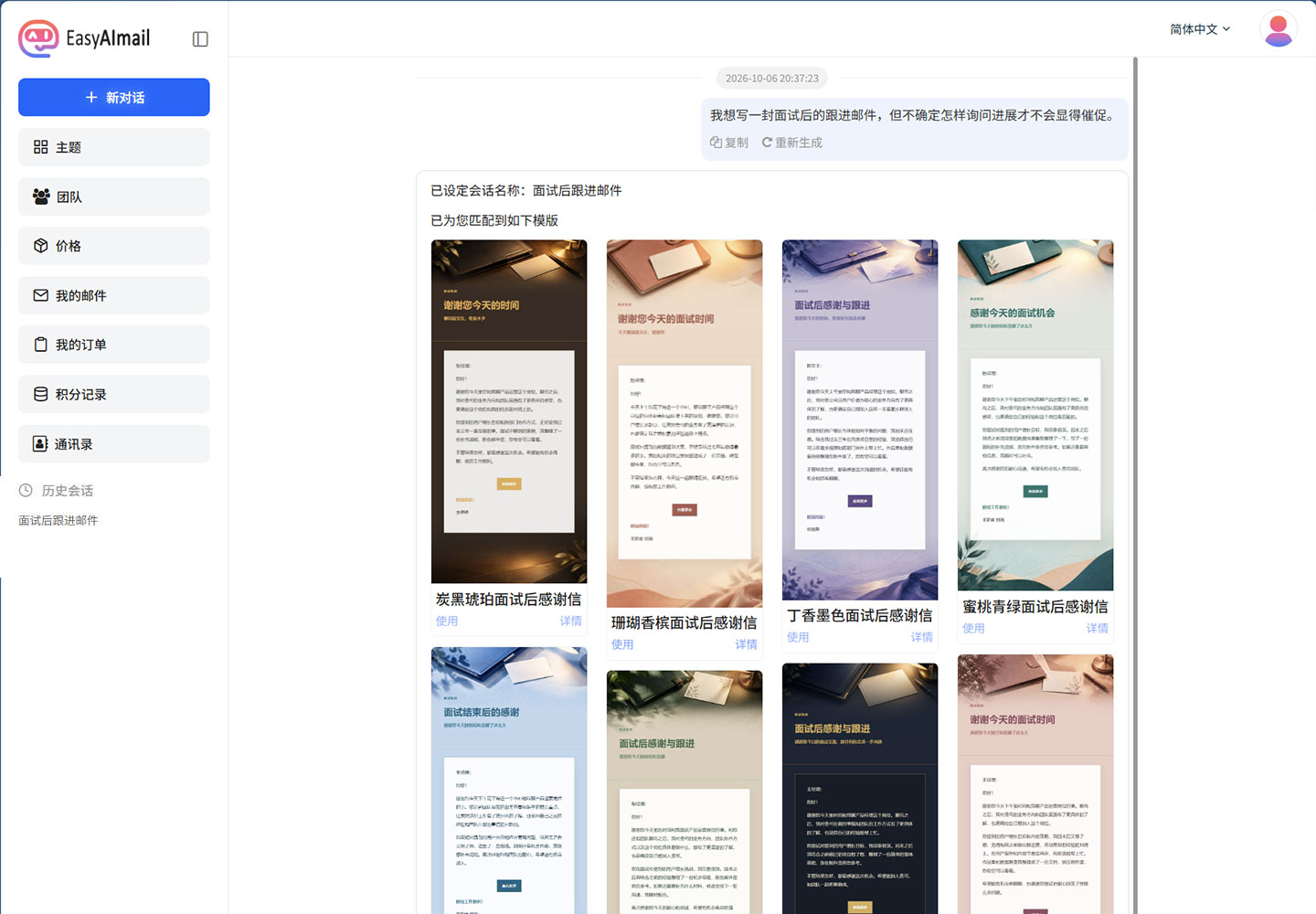Open the blue 面试结束后的感谢 template thumbnail
Screen dimensions: 1316x914
509,781
